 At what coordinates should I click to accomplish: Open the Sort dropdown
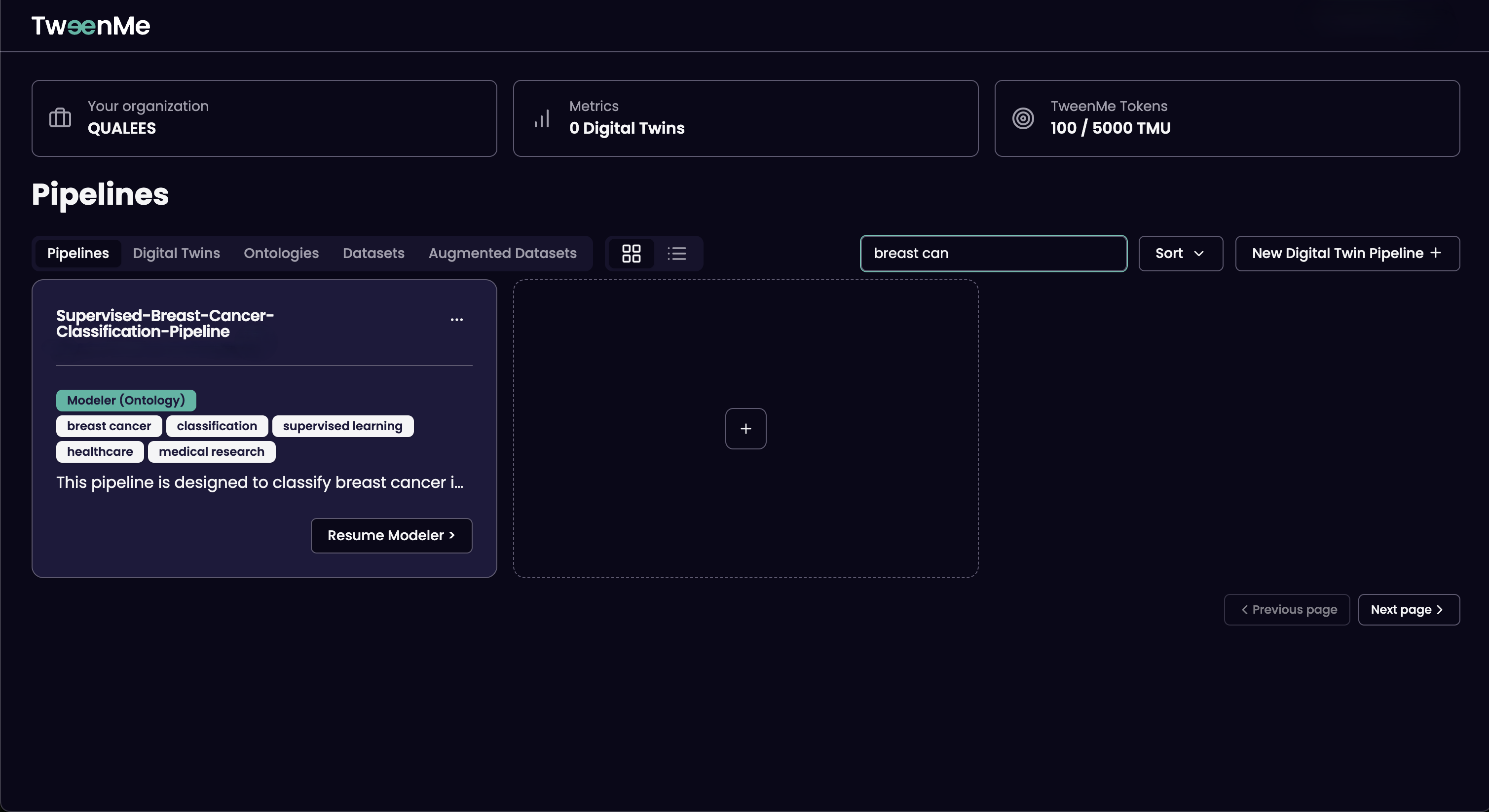click(1180, 253)
